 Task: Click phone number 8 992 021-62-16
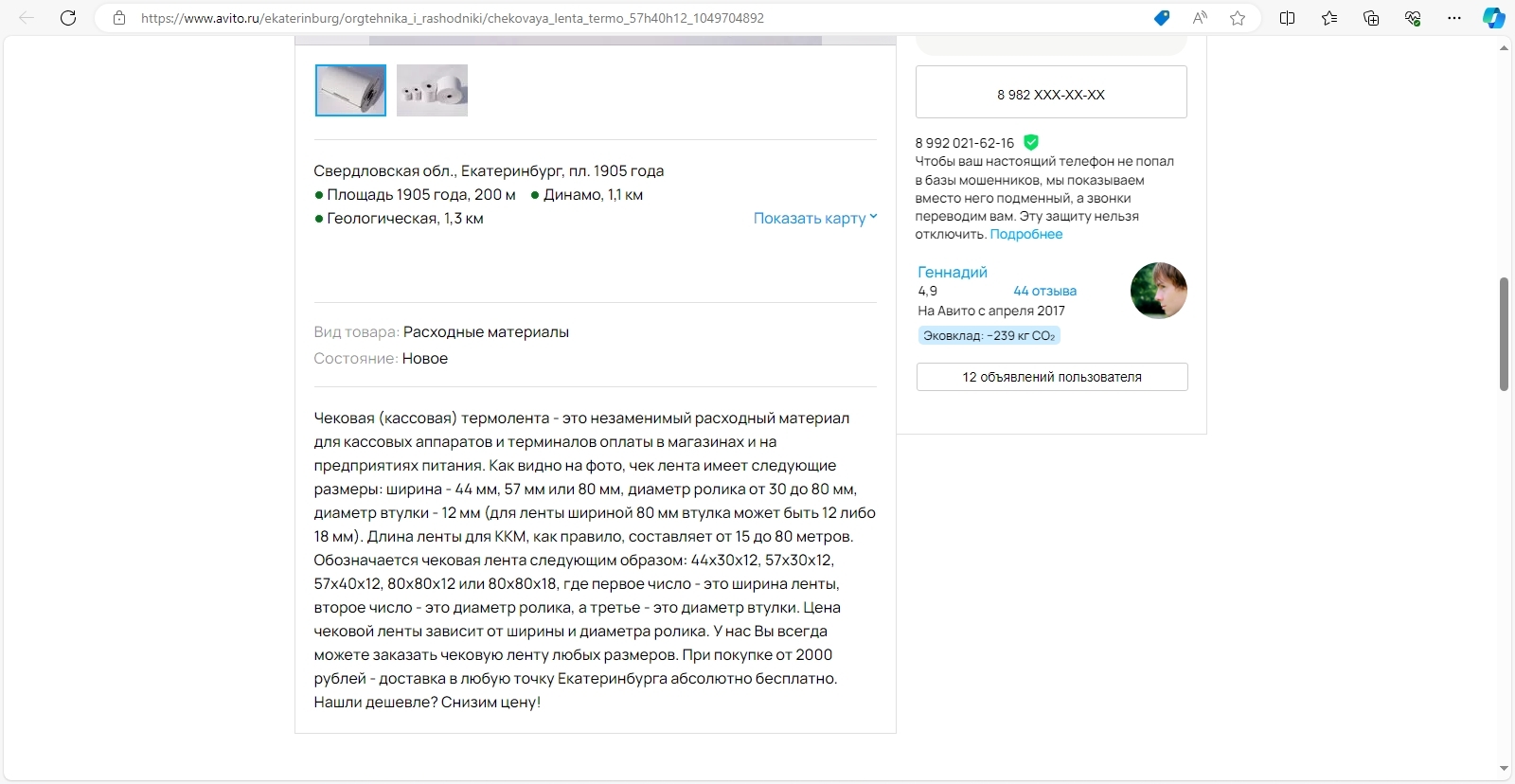point(964,143)
